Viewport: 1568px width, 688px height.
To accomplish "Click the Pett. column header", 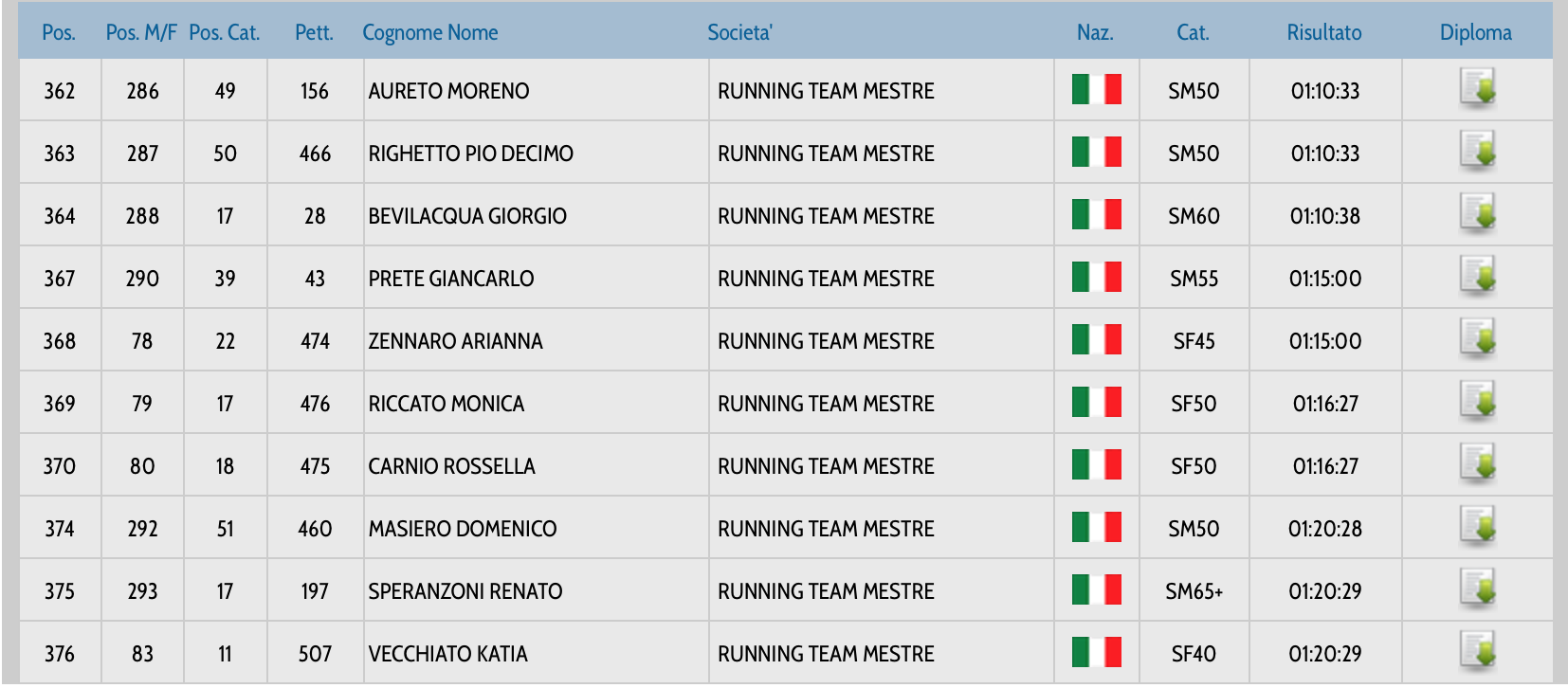I will click(x=314, y=32).
